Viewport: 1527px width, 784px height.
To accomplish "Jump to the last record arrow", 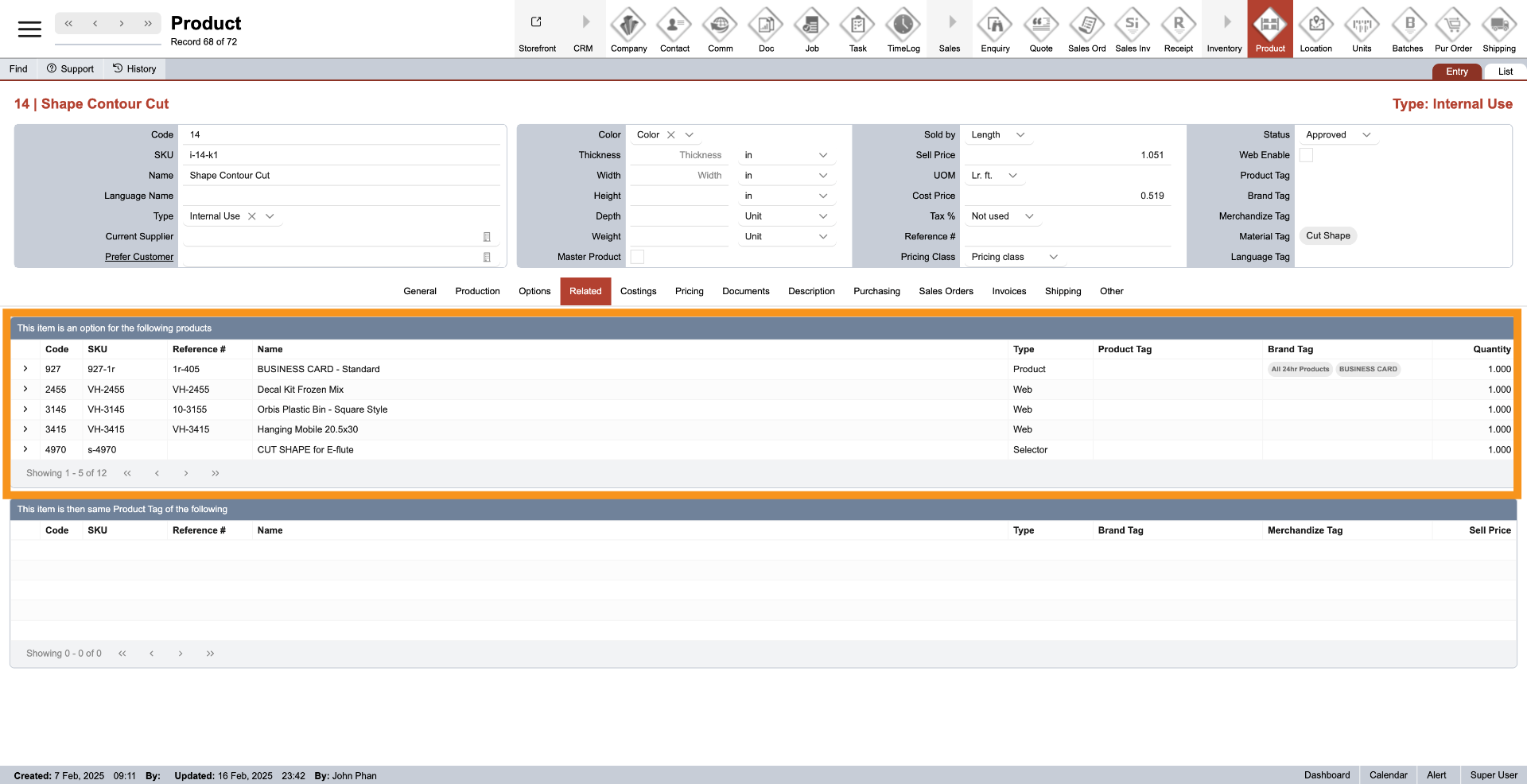I will tap(148, 24).
